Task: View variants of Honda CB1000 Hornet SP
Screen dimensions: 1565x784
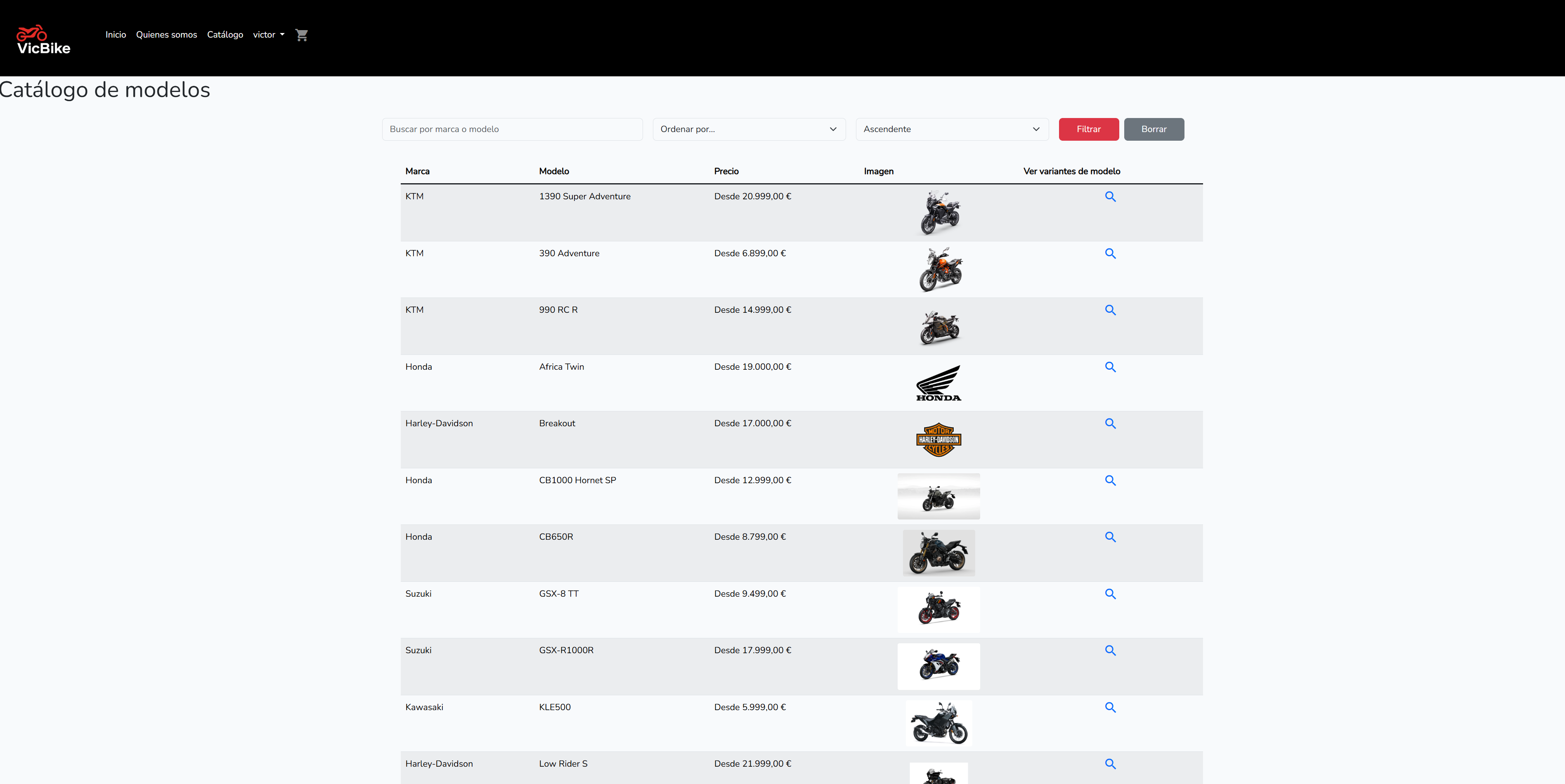Action: [x=1110, y=480]
